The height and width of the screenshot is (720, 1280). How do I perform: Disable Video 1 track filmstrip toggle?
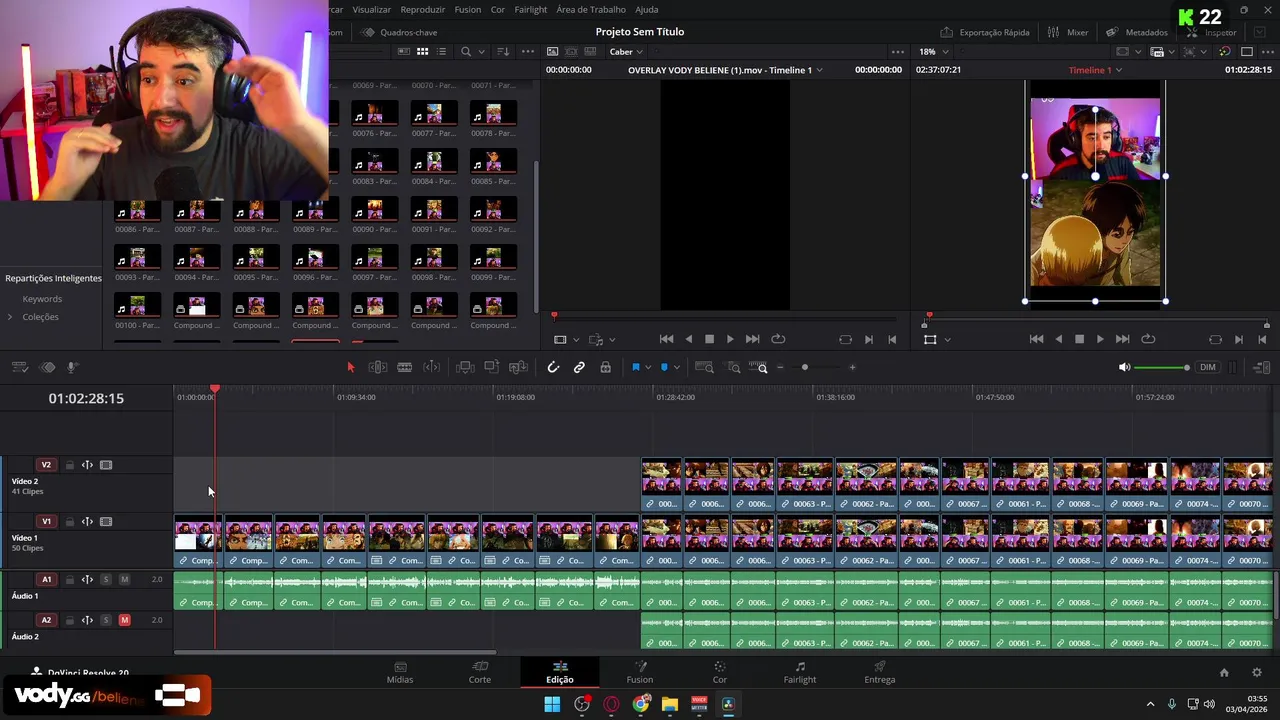pos(106,521)
